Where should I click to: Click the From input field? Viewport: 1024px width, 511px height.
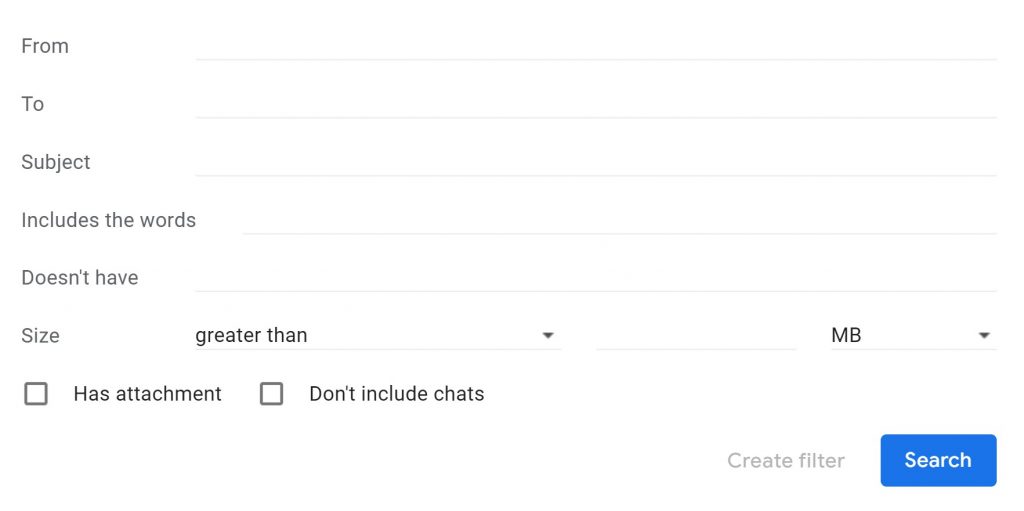(x=596, y=46)
